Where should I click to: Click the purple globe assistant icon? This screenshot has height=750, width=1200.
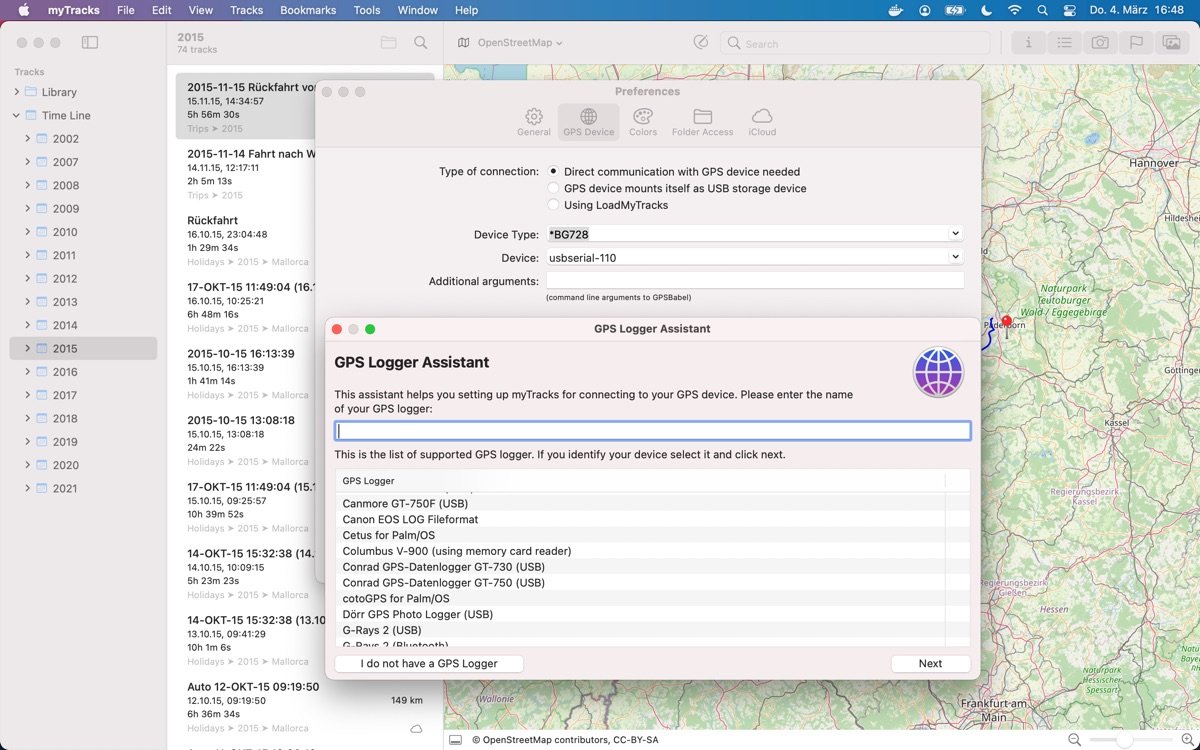(x=938, y=373)
